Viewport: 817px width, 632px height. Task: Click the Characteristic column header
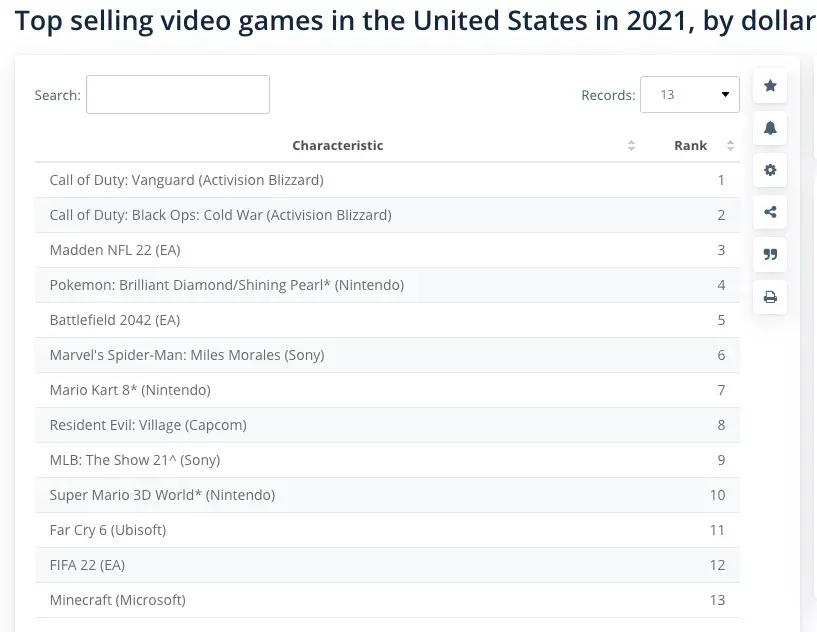(x=337, y=146)
